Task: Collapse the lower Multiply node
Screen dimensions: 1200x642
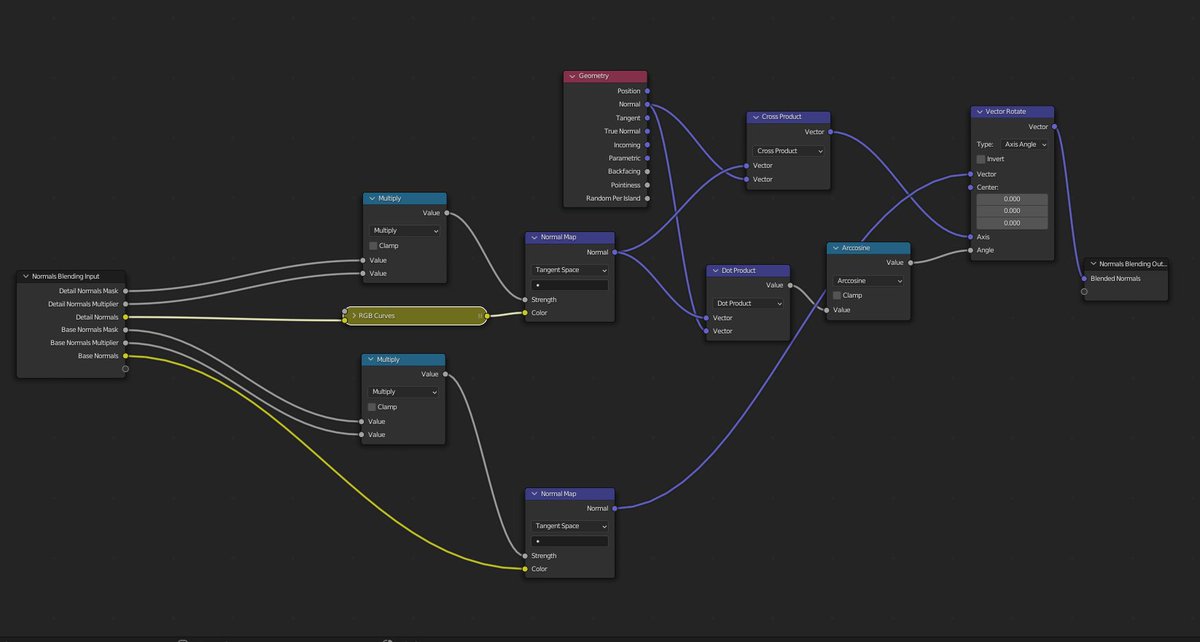Action: coord(371,360)
